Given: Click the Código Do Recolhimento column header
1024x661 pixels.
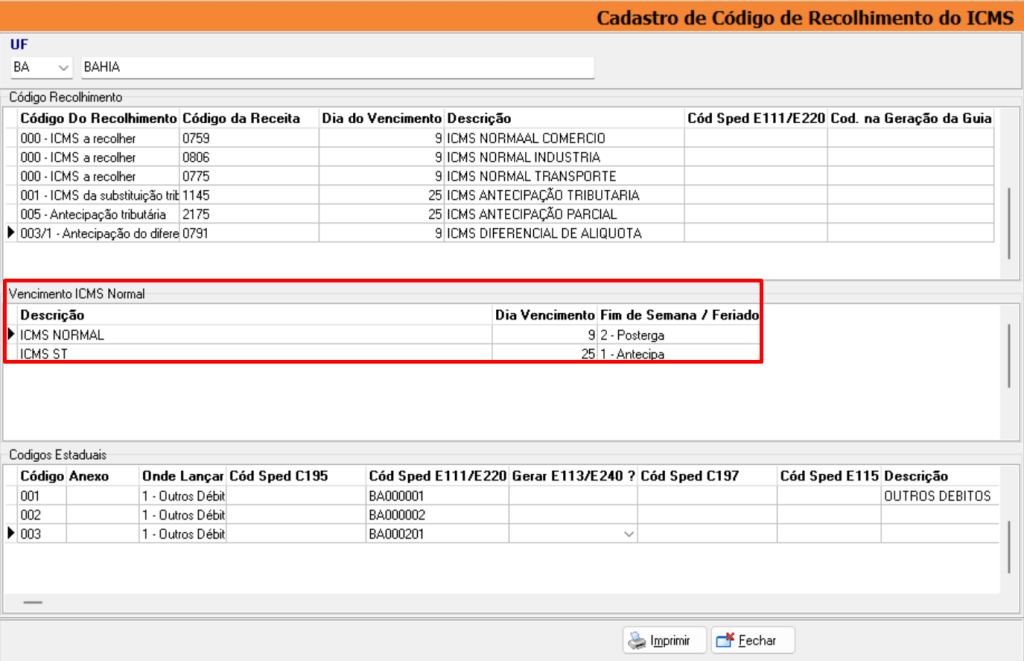Looking at the screenshot, I should pos(95,118).
